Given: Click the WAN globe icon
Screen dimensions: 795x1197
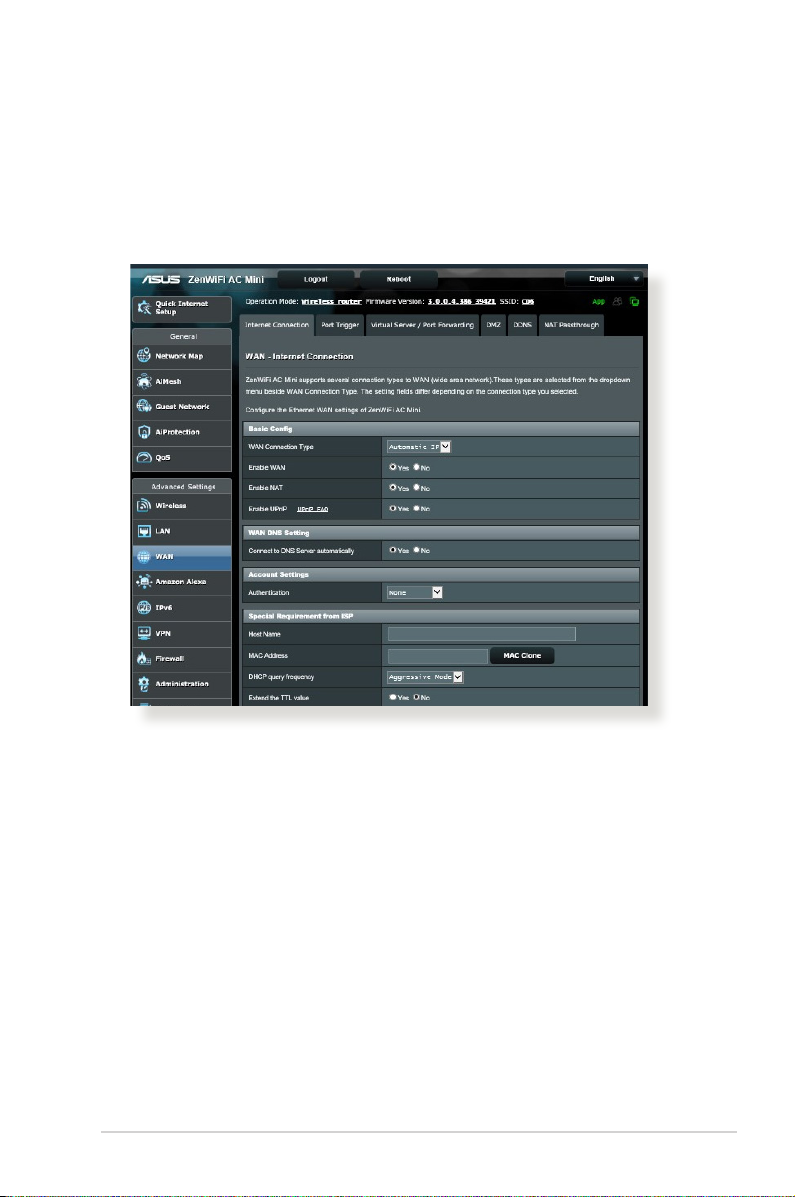Looking at the screenshot, I should [x=144, y=557].
